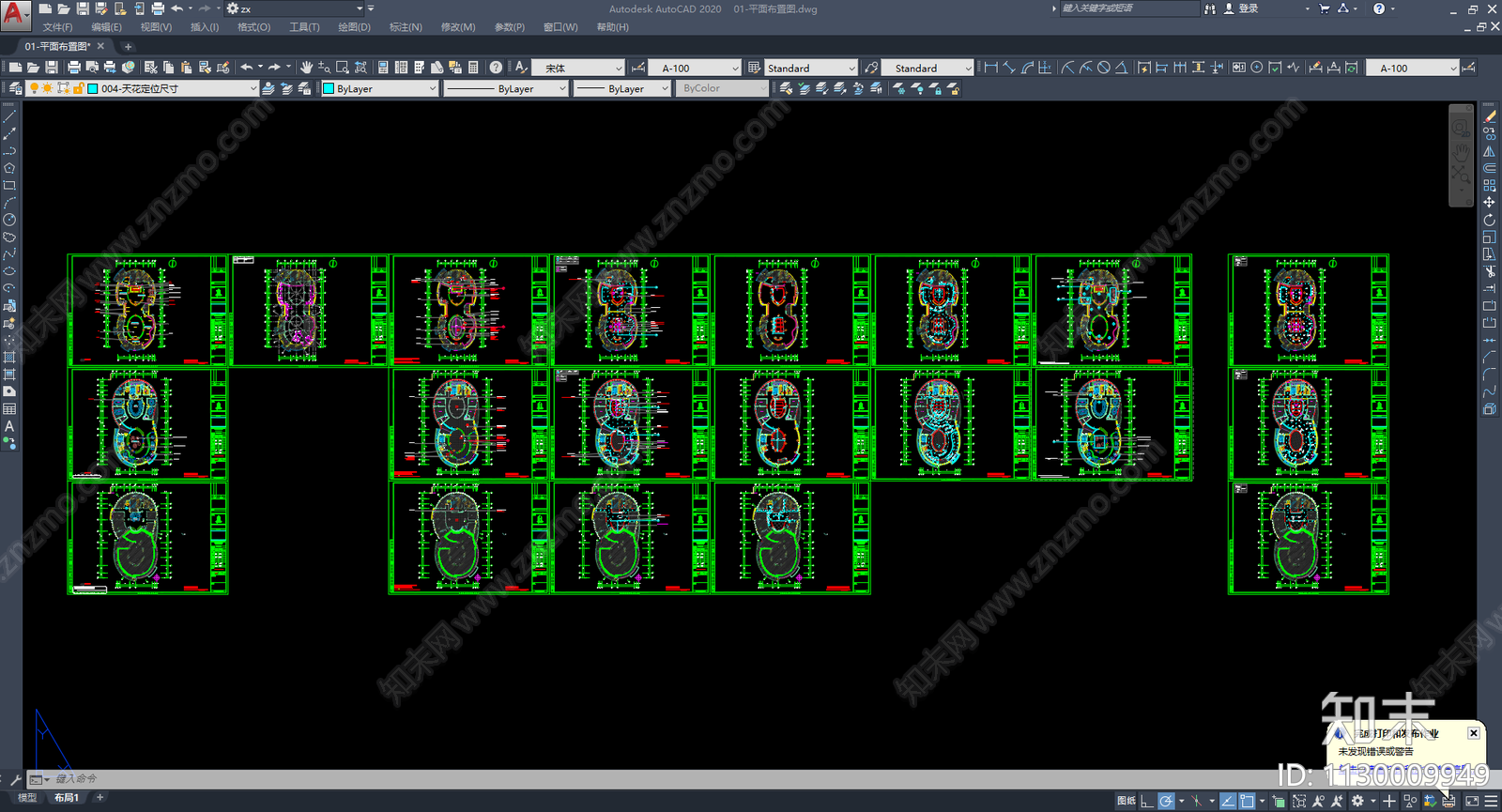Expand the zx workspace dropdown
The height and width of the screenshot is (812, 1502).
tap(295, 8)
